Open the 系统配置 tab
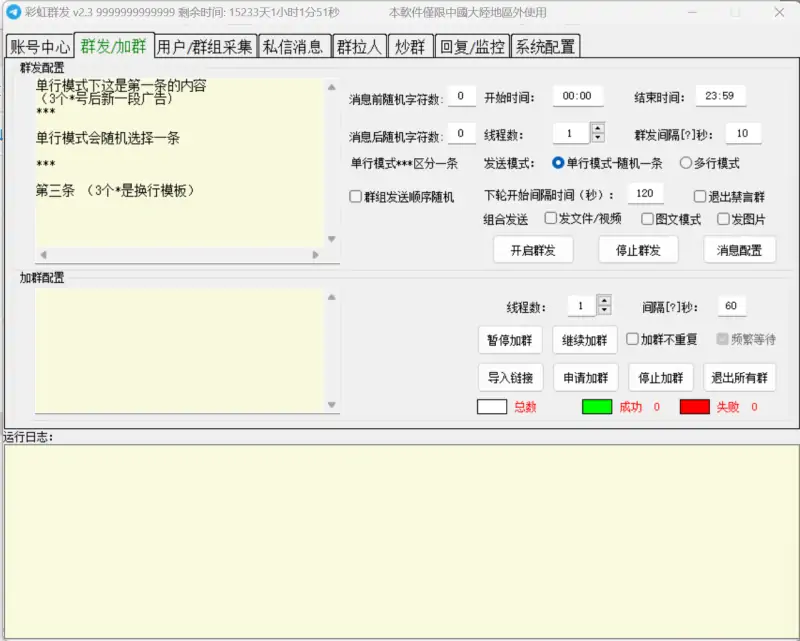 click(x=545, y=45)
